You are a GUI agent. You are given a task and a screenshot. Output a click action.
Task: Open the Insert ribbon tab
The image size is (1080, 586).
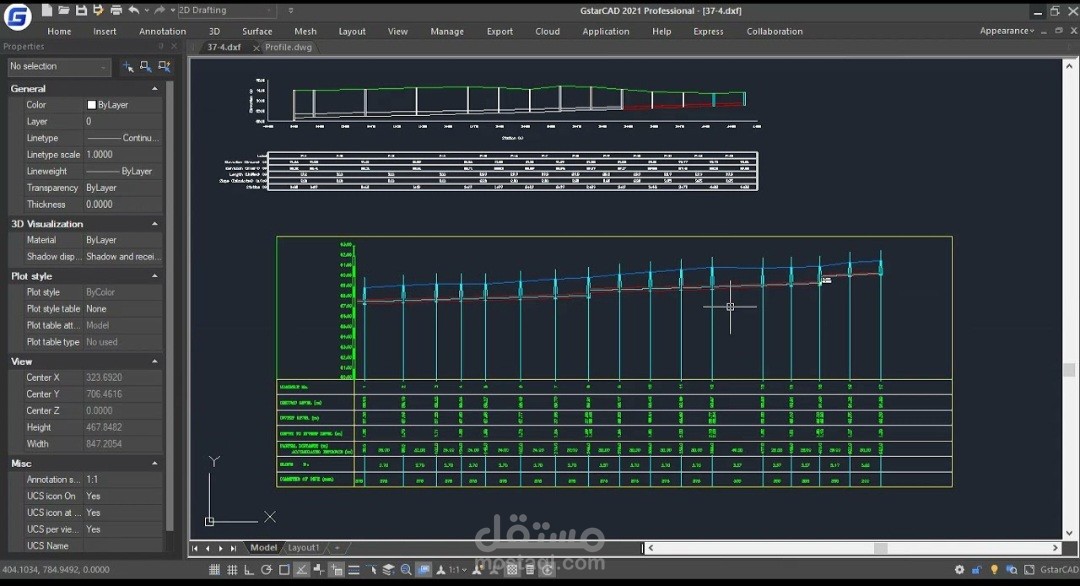pyautogui.click(x=105, y=31)
